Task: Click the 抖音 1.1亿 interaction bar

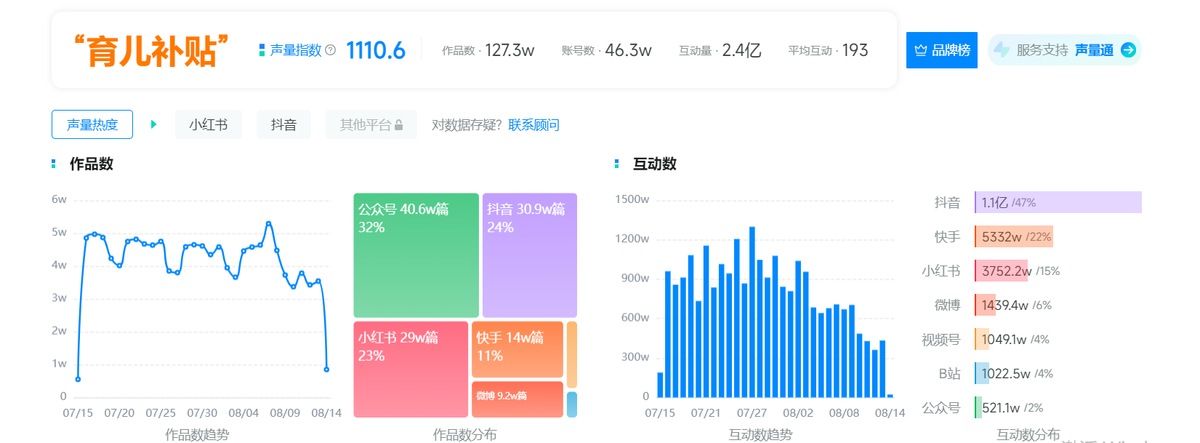Action: coord(1058,203)
